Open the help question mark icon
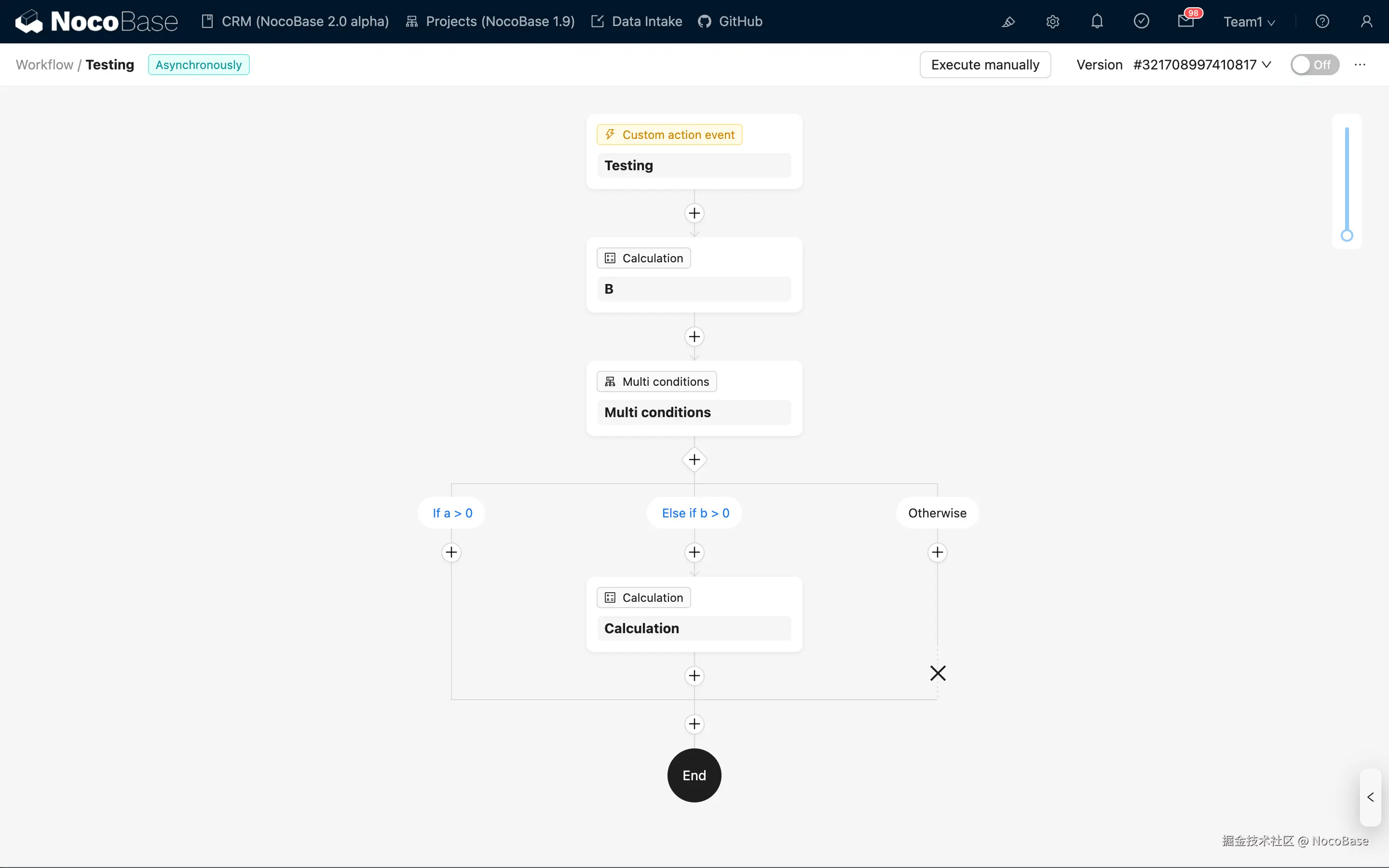 [1322, 22]
